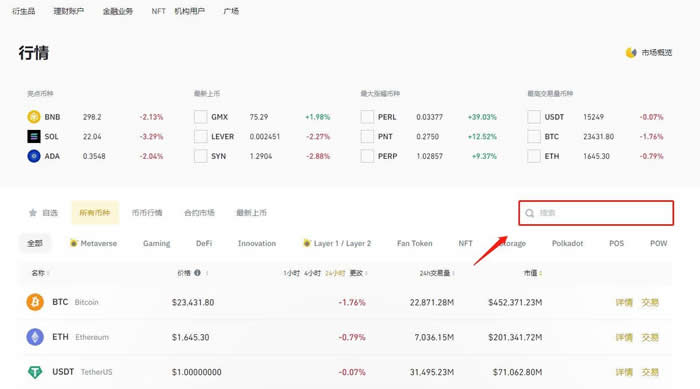Click the star favorites icon
Viewport: 700px width, 389px height.
coord(33,213)
